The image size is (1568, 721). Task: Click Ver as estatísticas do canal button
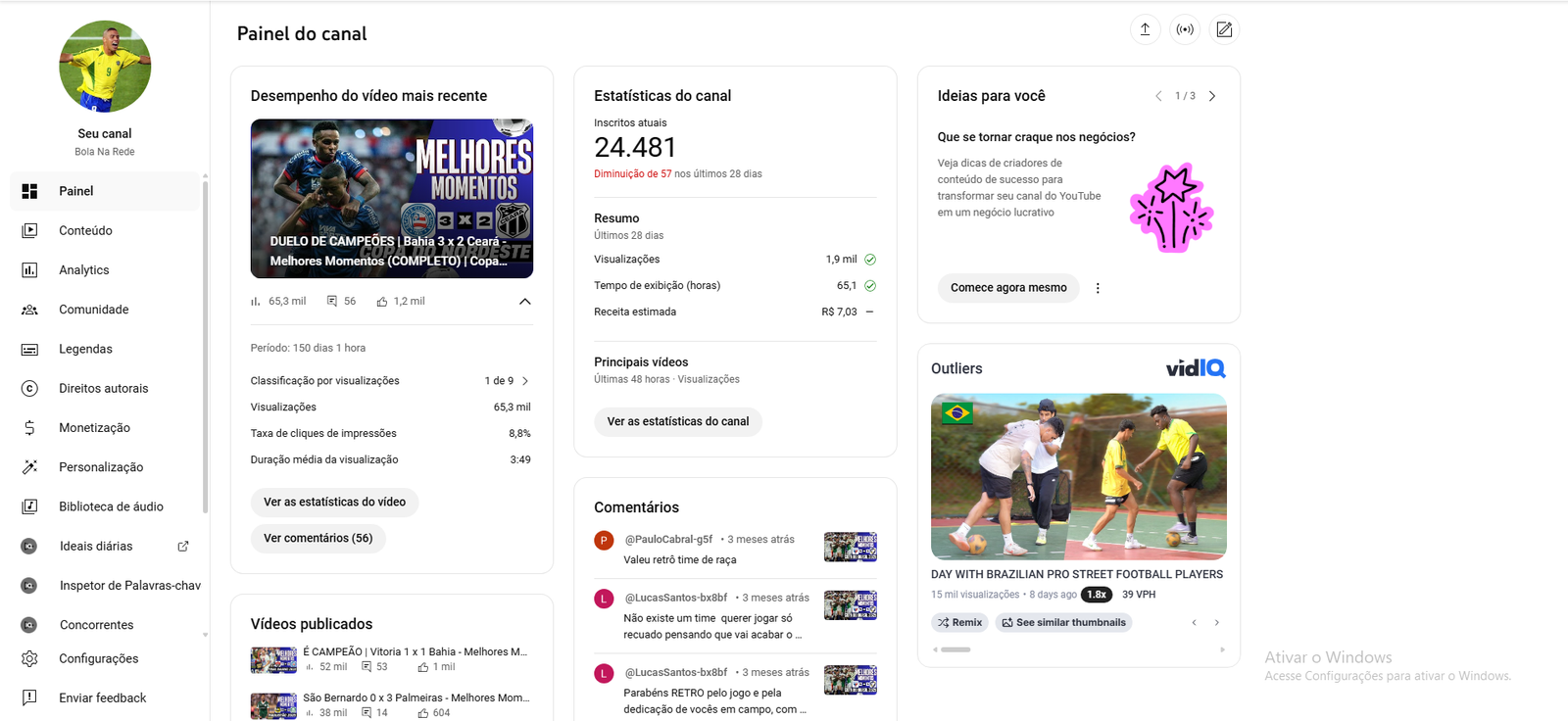[x=678, y=421]
